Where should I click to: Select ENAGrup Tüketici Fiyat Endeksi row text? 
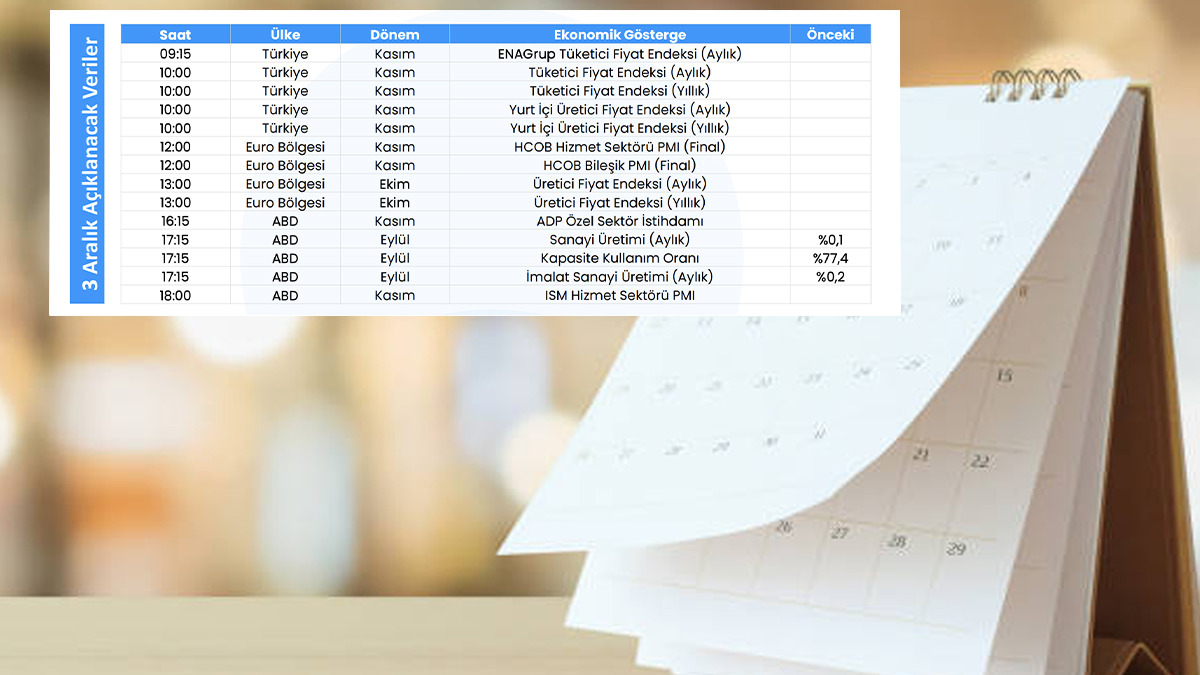click(619, 54)
